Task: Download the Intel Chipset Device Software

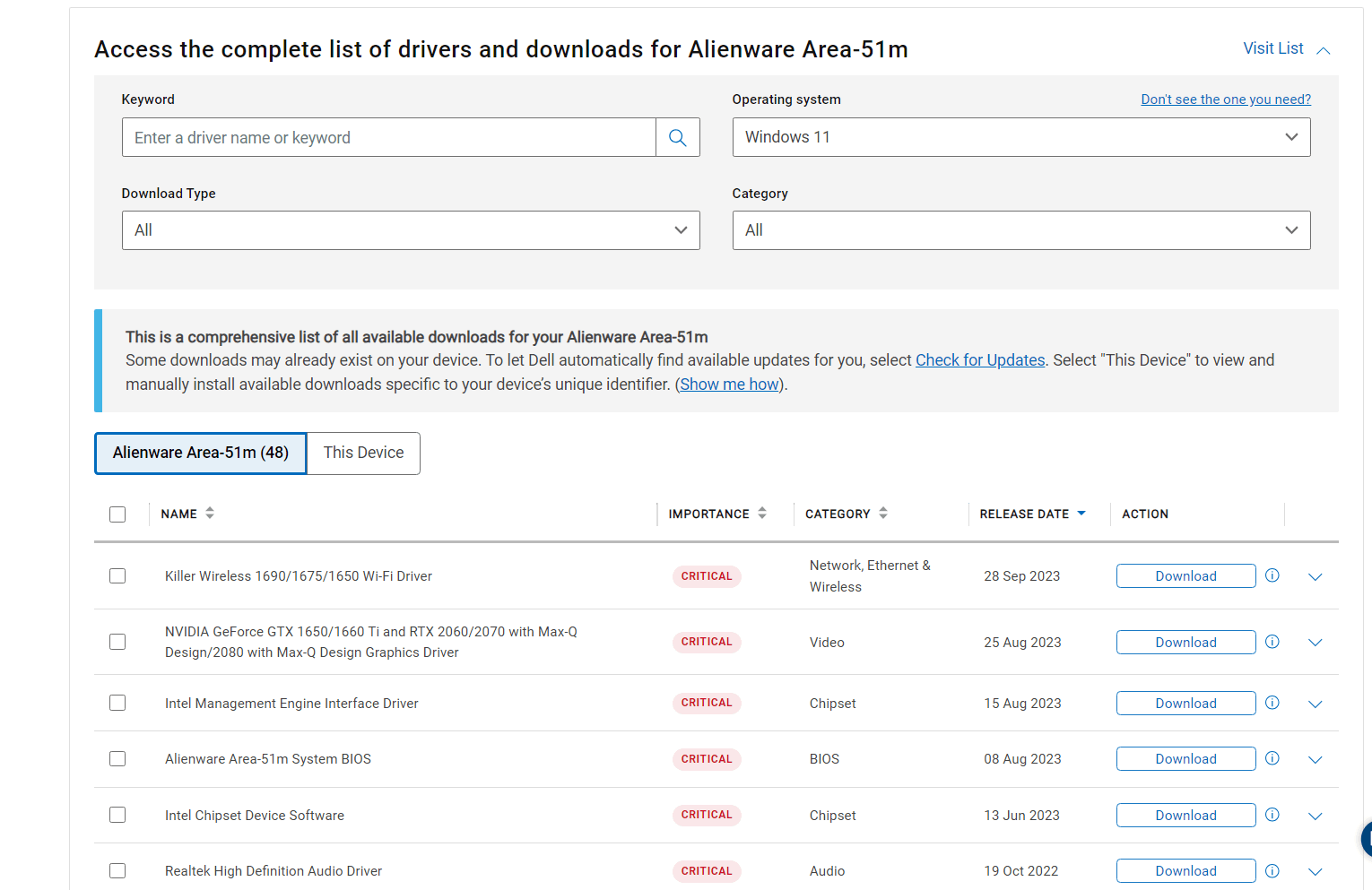Action: coord(1185,816)
